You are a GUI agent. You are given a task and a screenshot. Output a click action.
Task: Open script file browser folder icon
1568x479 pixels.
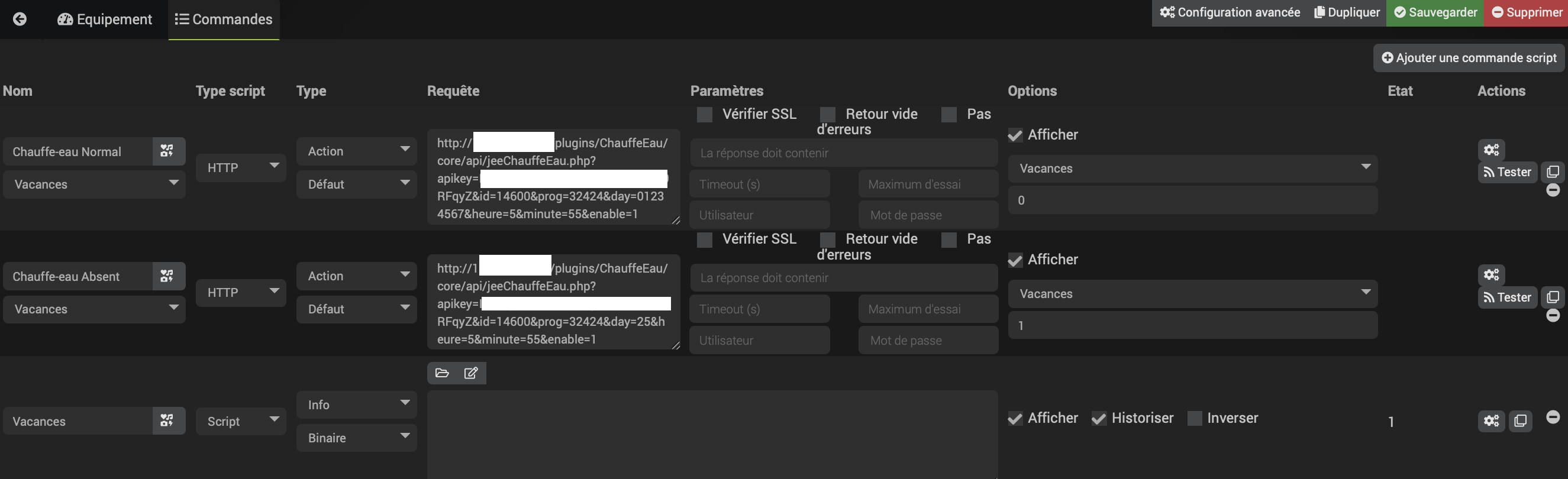(442, 373)
